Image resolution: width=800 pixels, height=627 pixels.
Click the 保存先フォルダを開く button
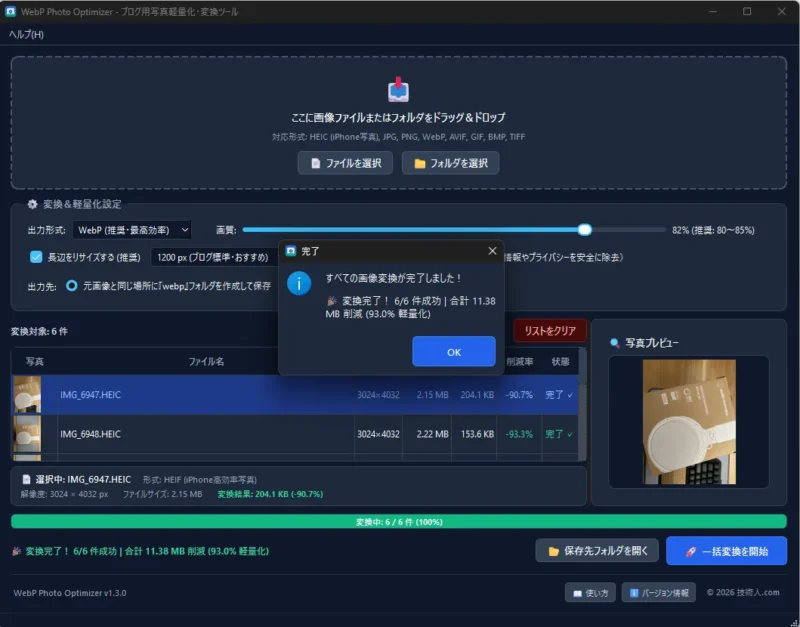click(597, 551)
